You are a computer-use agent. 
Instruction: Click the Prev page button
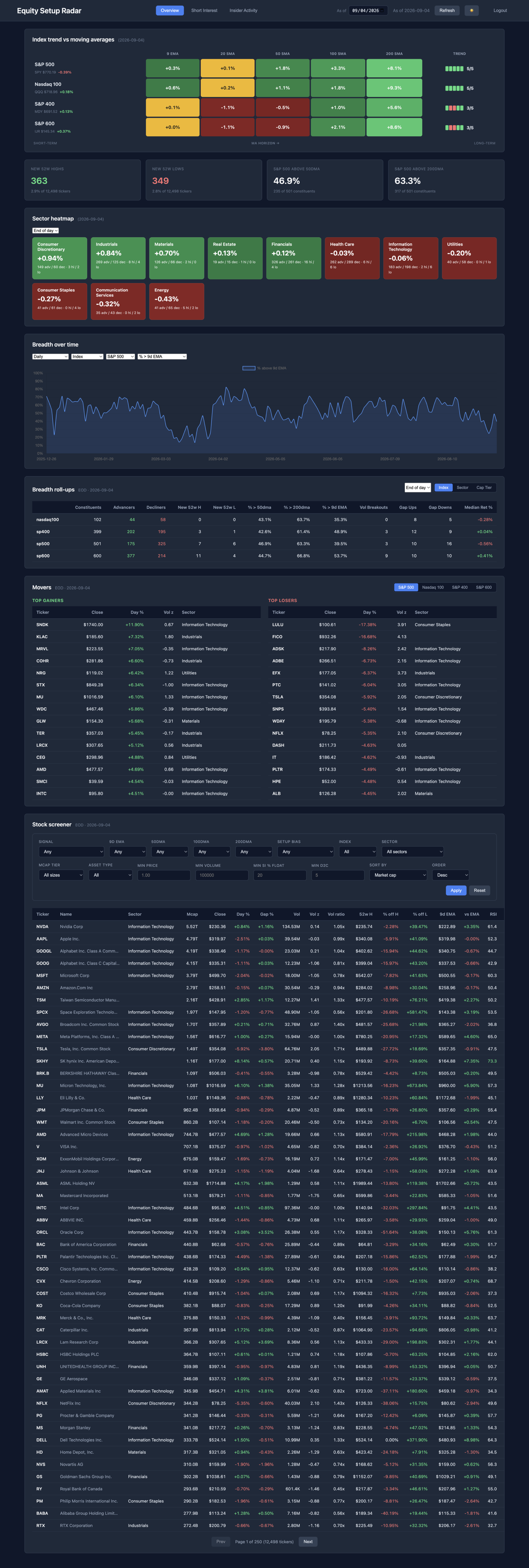221,1542
